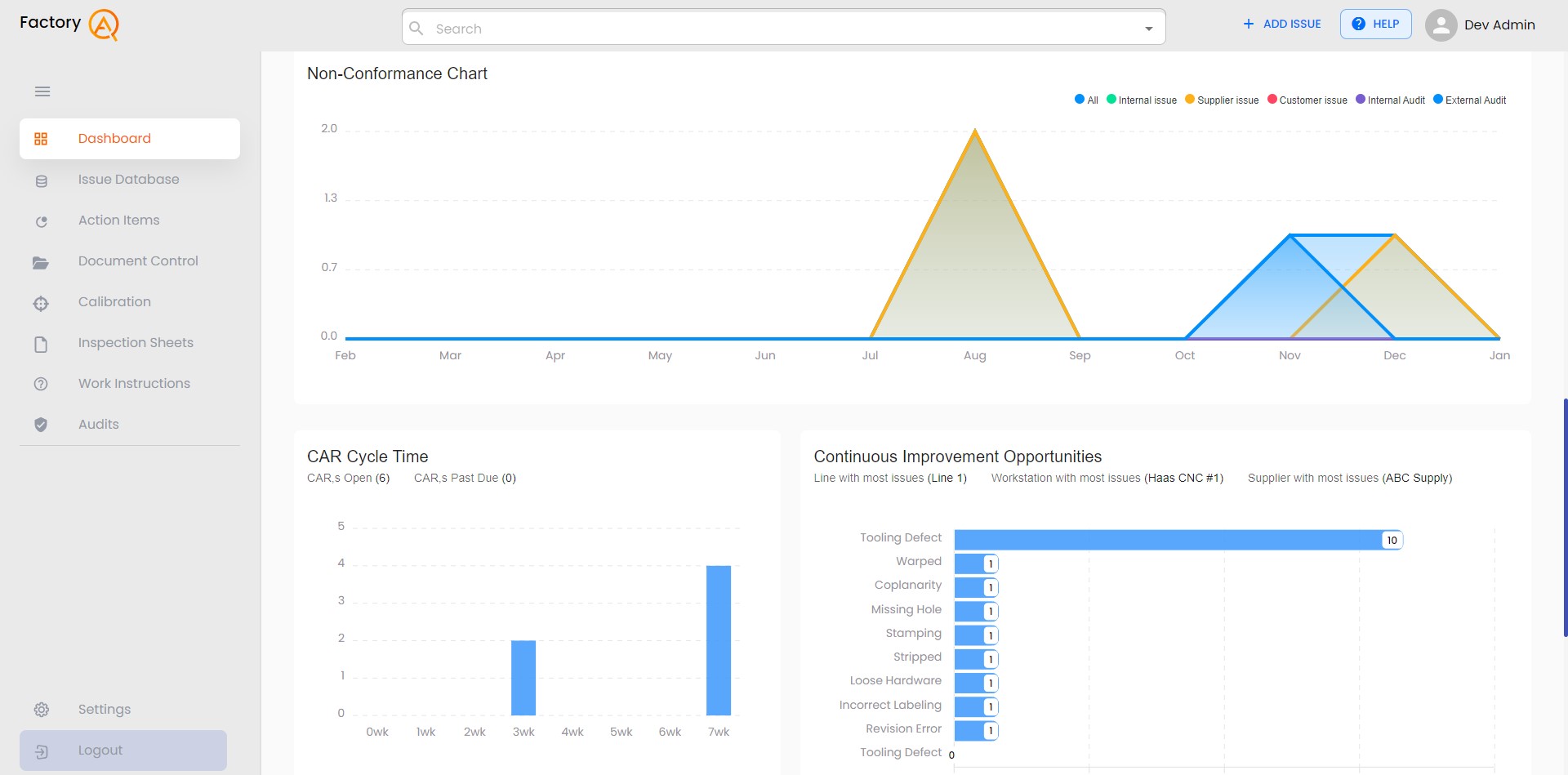Screen dimensions: 1568x775
Task: Toggle the Customer issue legend series
Action: pos(1307,100)
